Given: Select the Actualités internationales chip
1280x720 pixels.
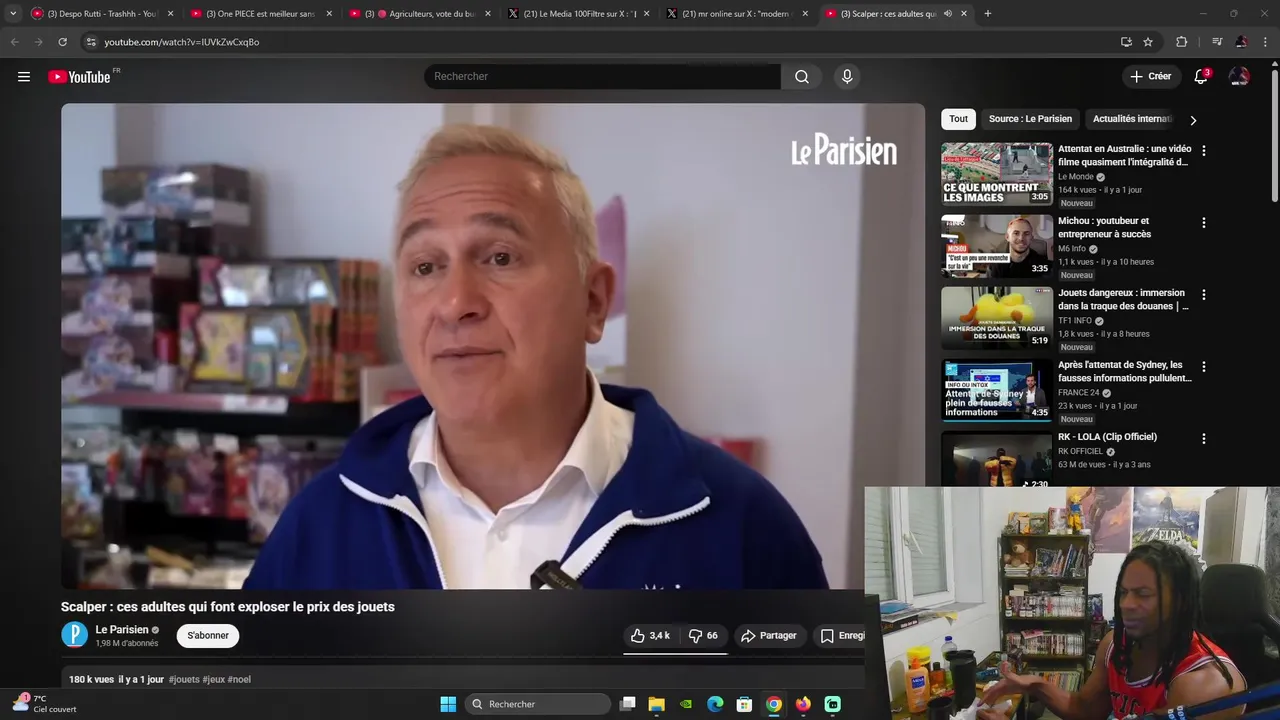Looking at the screenshot, I should click(x=1131, y=119).
